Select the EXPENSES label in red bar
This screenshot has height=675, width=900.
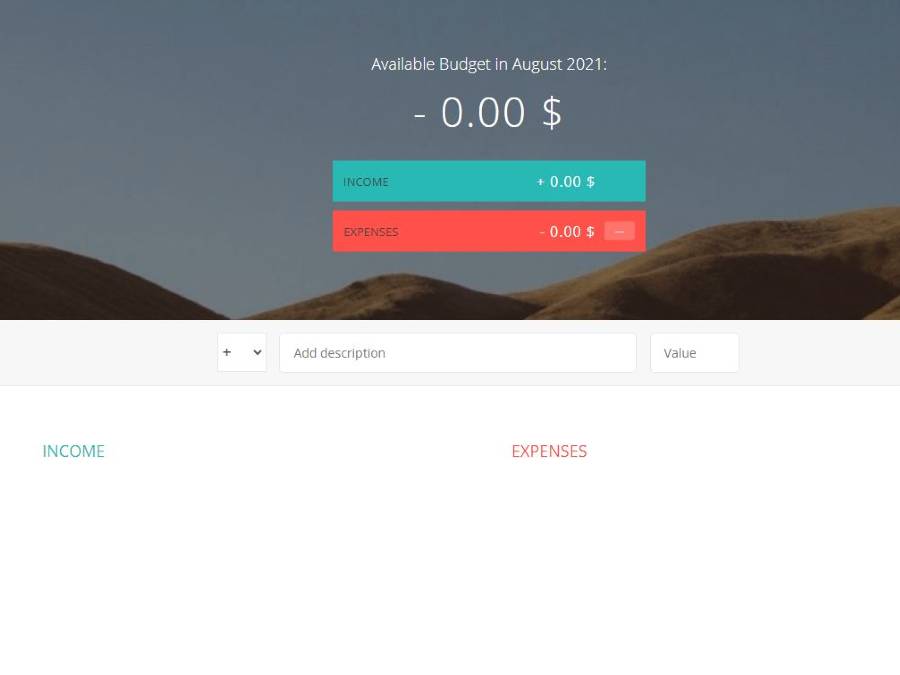(x=371, y=232)
